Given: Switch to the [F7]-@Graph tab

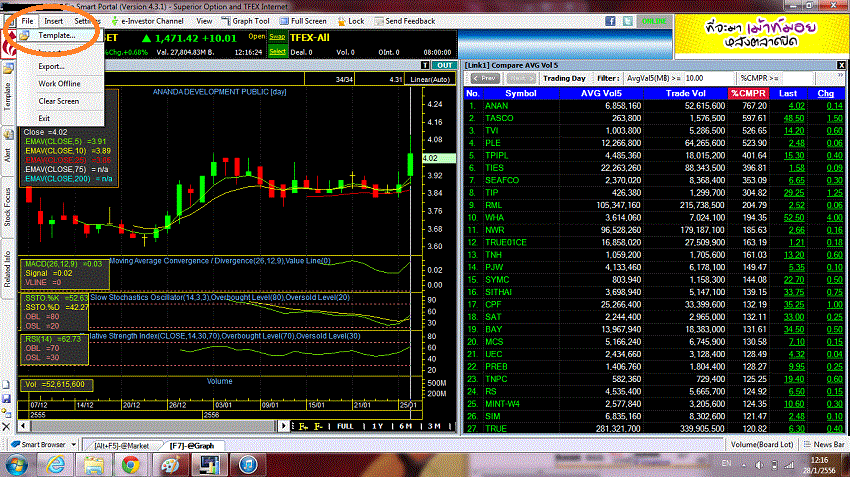Looking at the screenshot, I should (x=192, y=446).
